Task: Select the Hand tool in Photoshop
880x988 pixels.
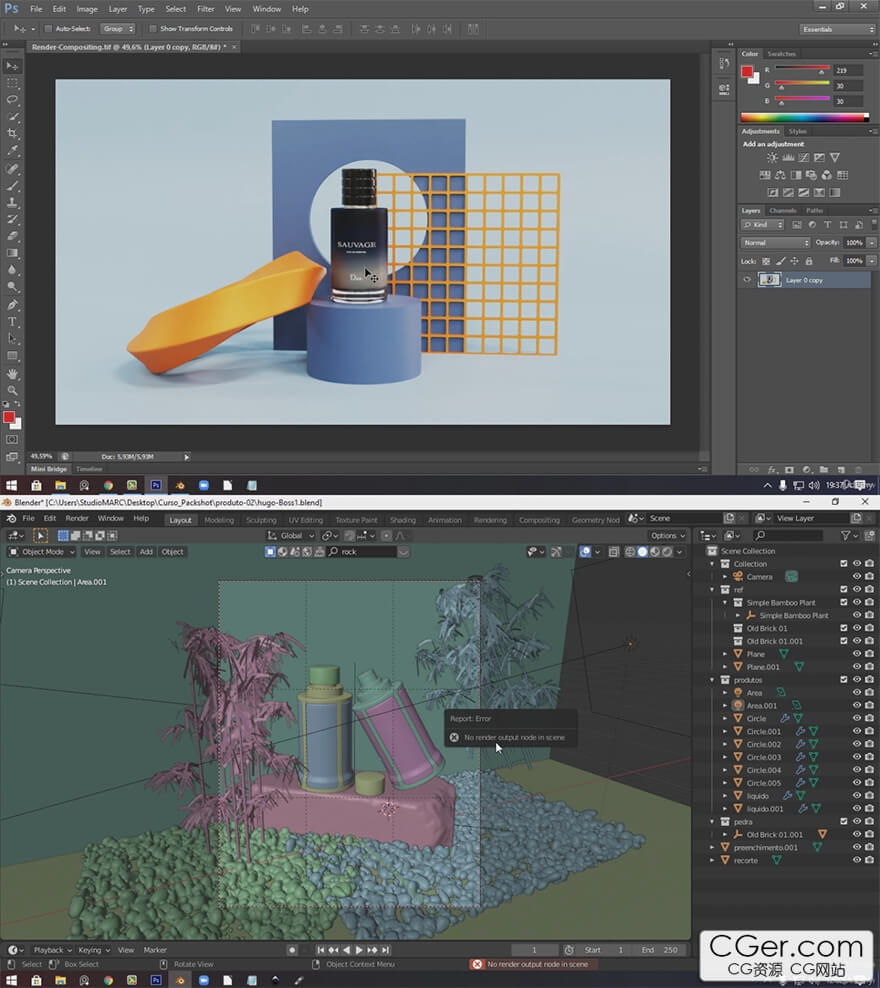Action: click(x=12, y=374)
